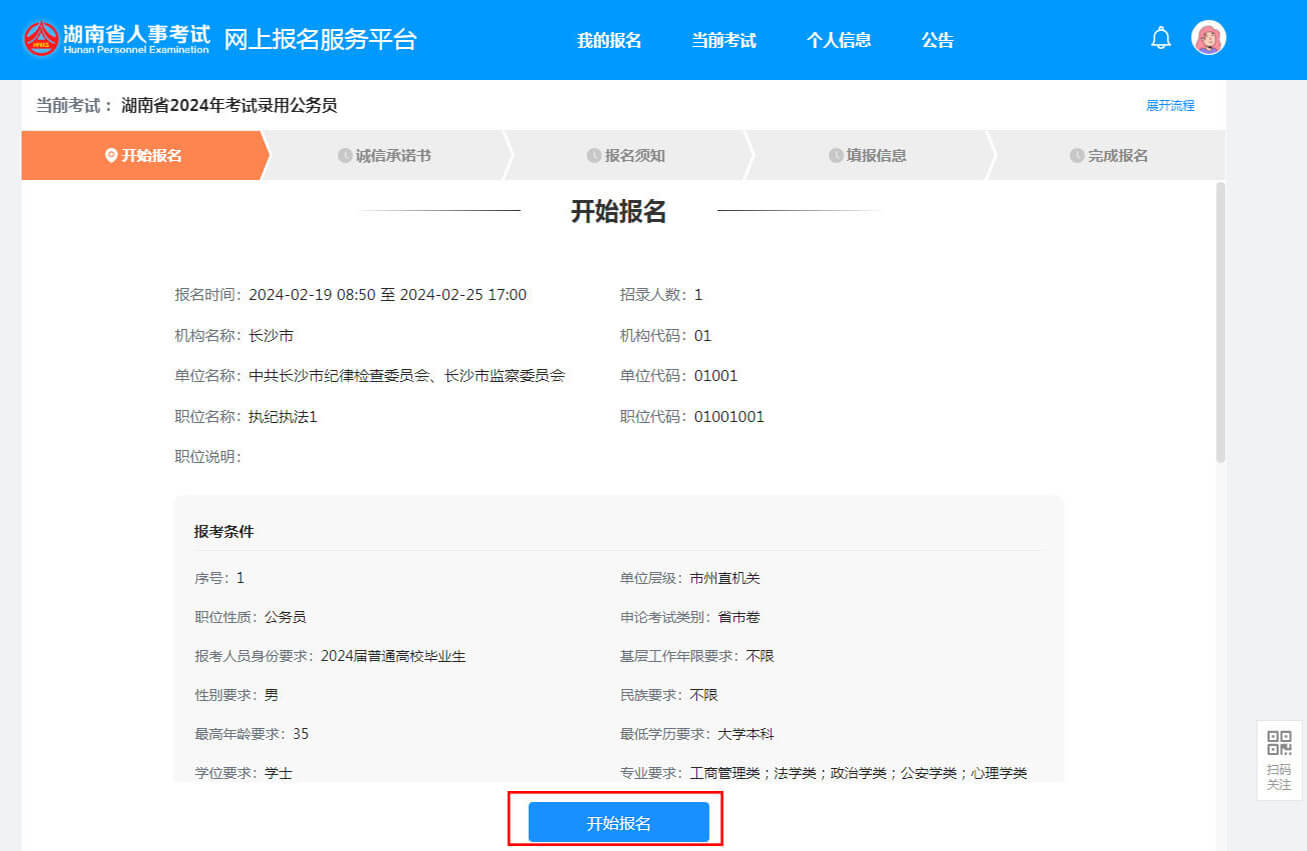
Task: Open 我的报名 in top navigation
Action: (x=609, y=41)
